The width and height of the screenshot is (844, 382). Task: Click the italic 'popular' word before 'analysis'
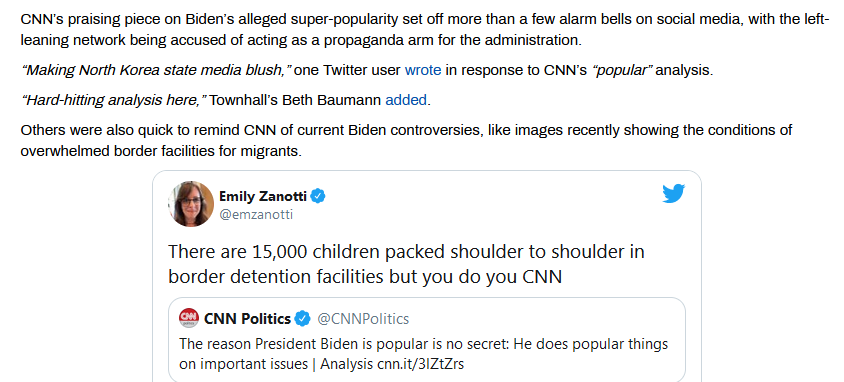(x=622, y=70)
